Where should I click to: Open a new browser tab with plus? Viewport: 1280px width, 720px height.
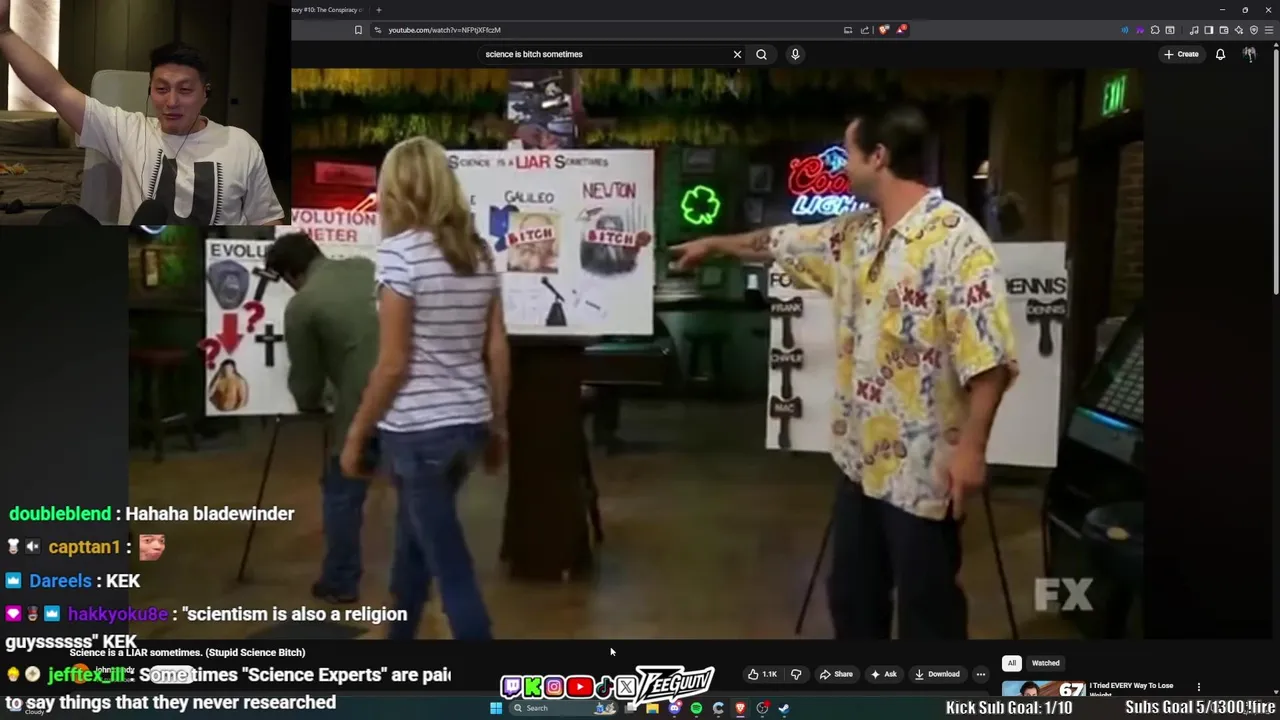[x=378, y=10]
